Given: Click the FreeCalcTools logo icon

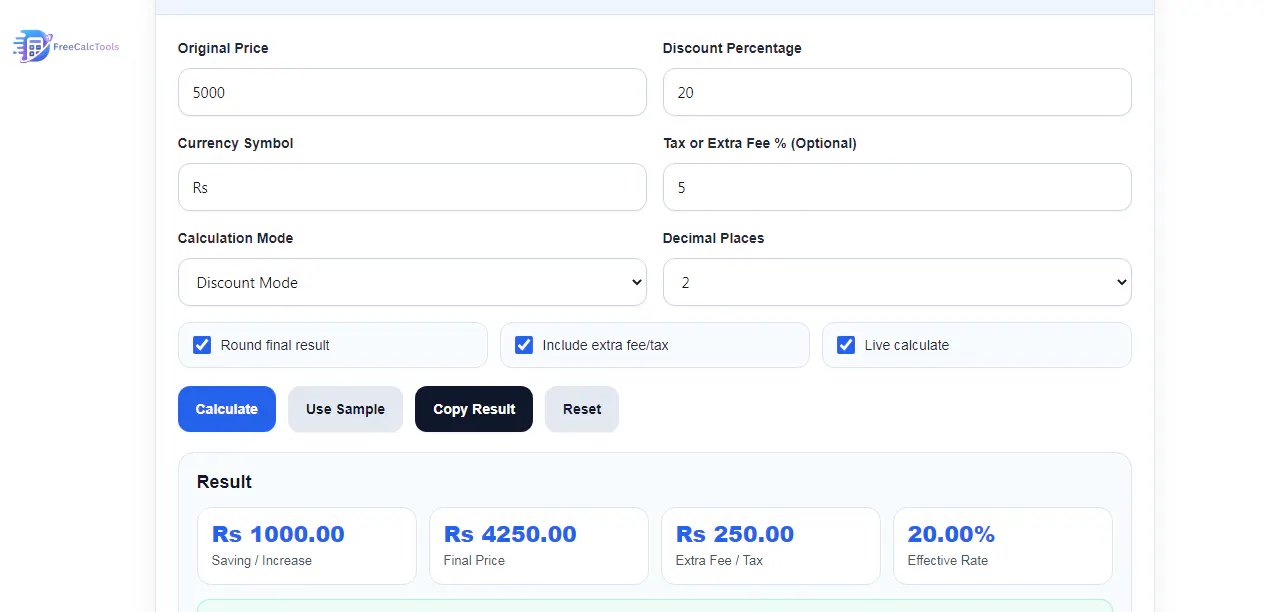Looking at the screenshot, I should pyautogui.click(x=32, y=46).
